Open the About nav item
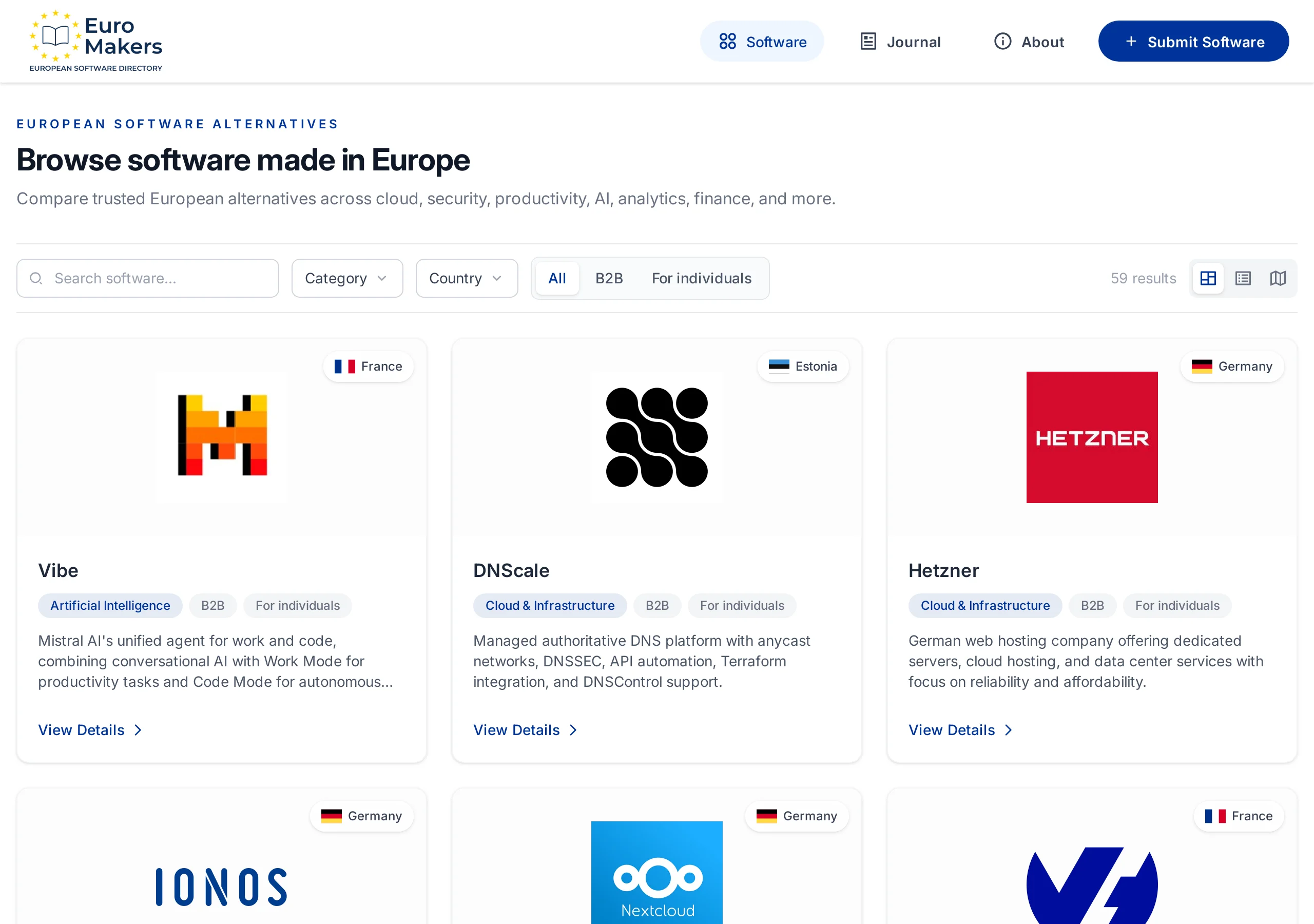 (1029, 42)
